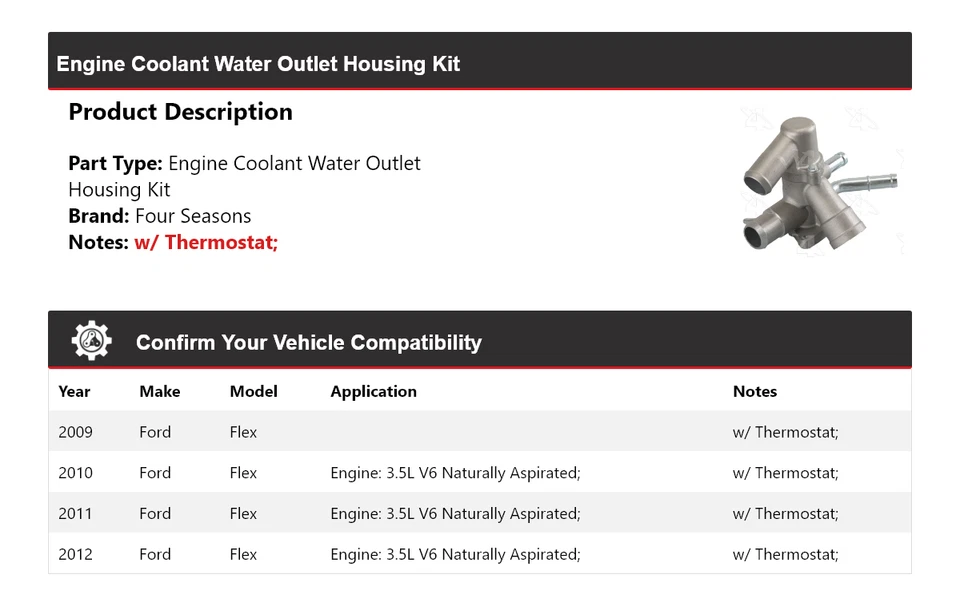
Task: Click the Application column header
Action: 373,392
